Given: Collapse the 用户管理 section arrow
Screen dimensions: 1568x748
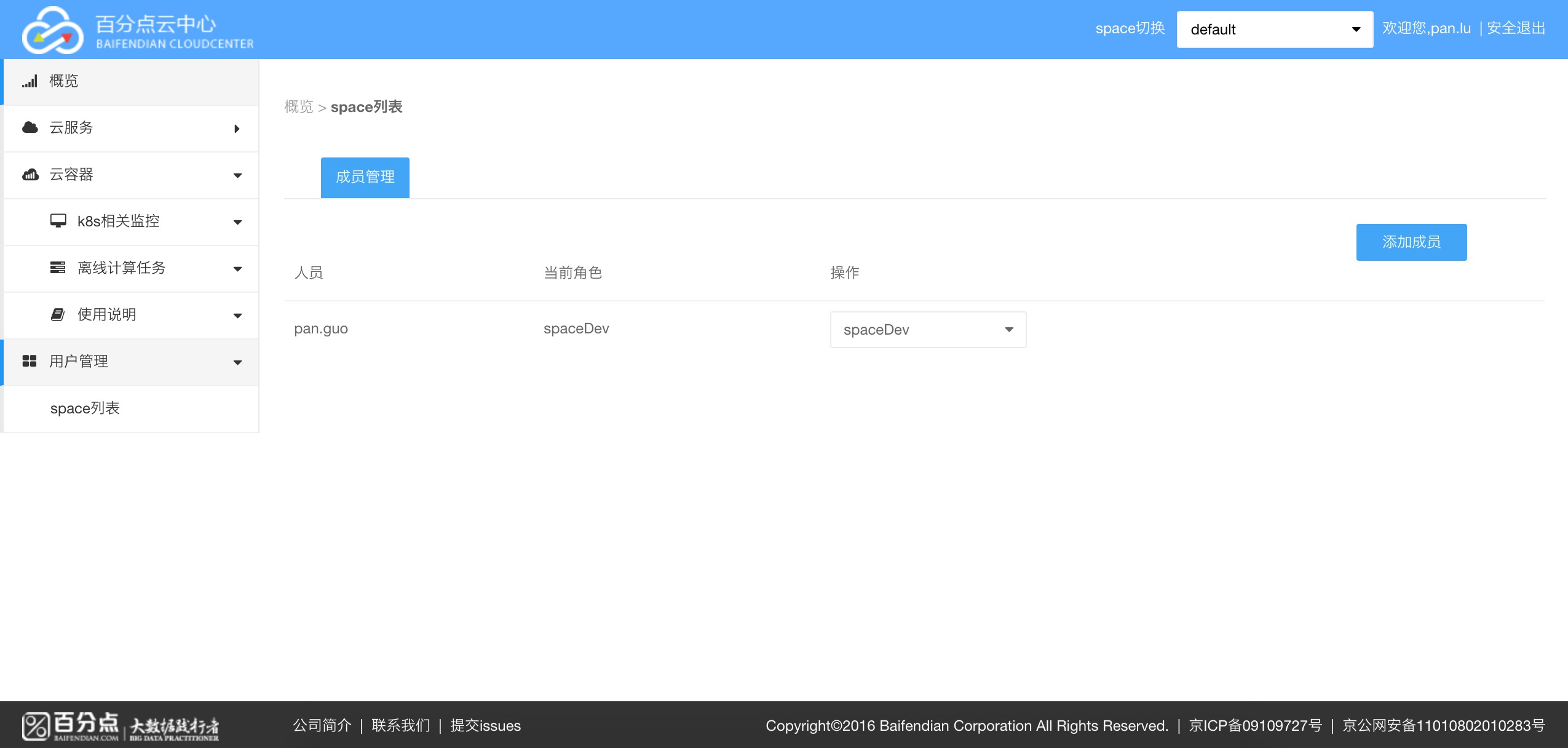Looking at the screenshot, I should [237, 362].
